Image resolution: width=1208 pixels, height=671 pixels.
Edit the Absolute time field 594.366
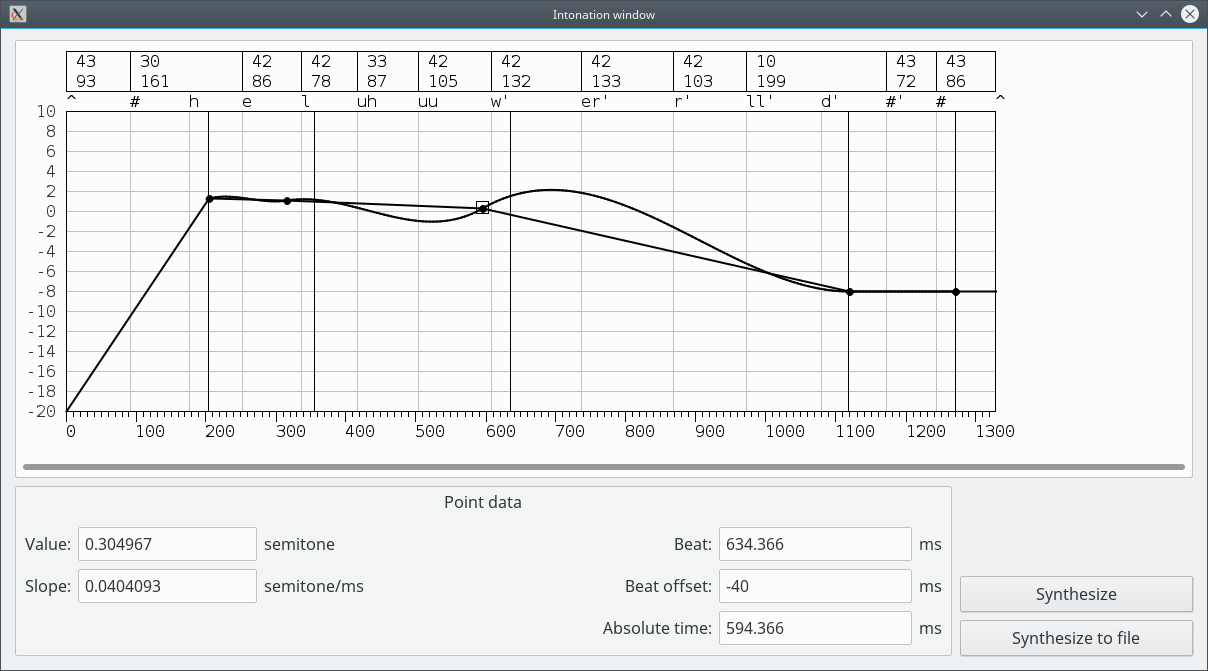click(815, 628)
